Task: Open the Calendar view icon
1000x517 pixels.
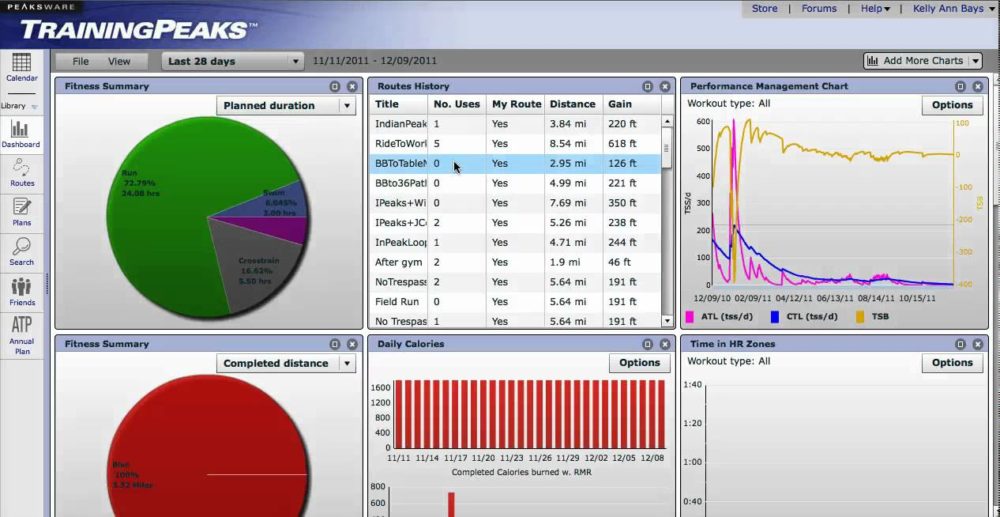Action: coord(21,66)
